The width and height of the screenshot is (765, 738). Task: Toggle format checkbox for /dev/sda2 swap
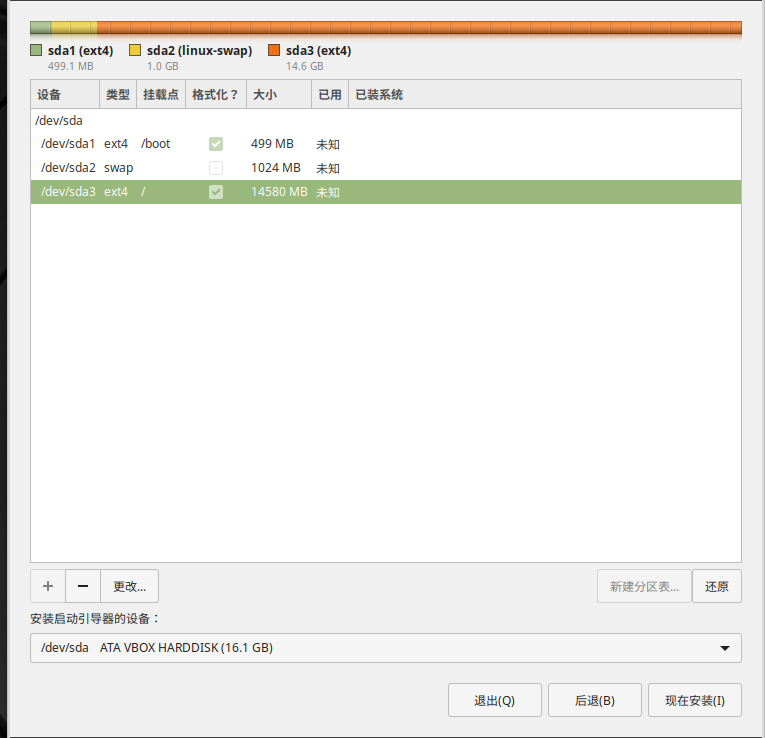coord(216,168)
